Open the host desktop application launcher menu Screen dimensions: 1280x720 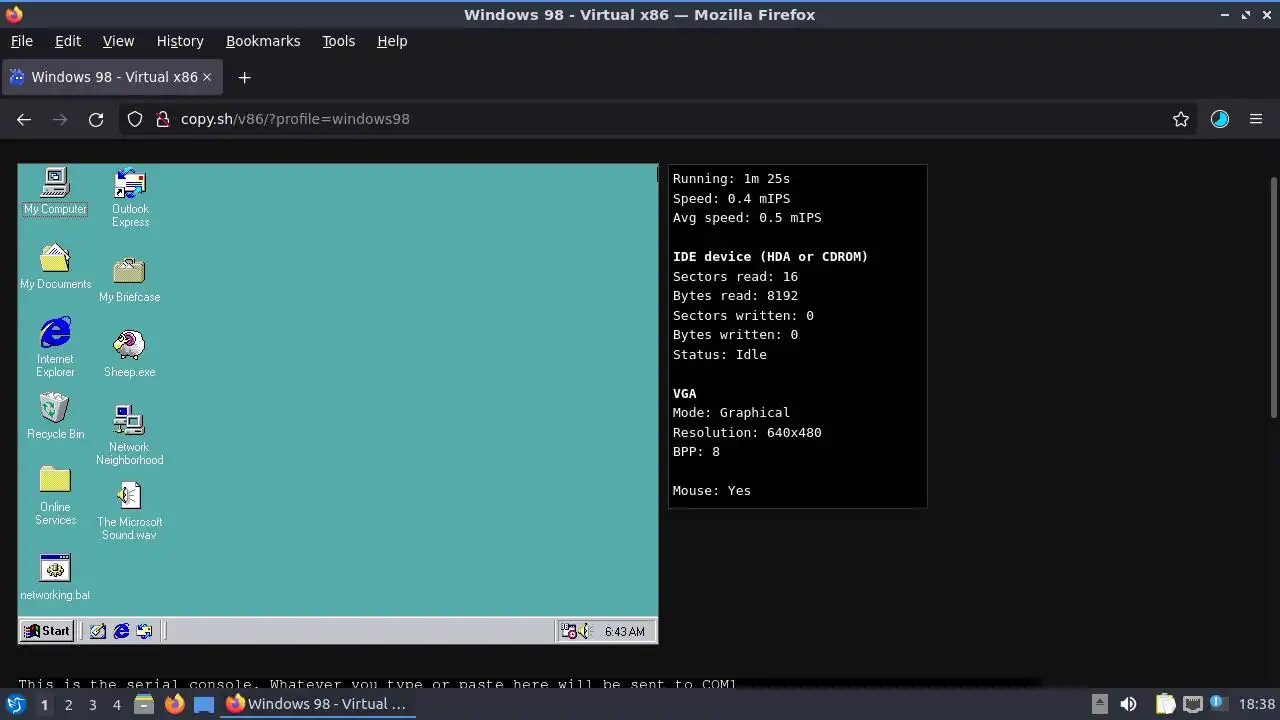pos(15,704)
